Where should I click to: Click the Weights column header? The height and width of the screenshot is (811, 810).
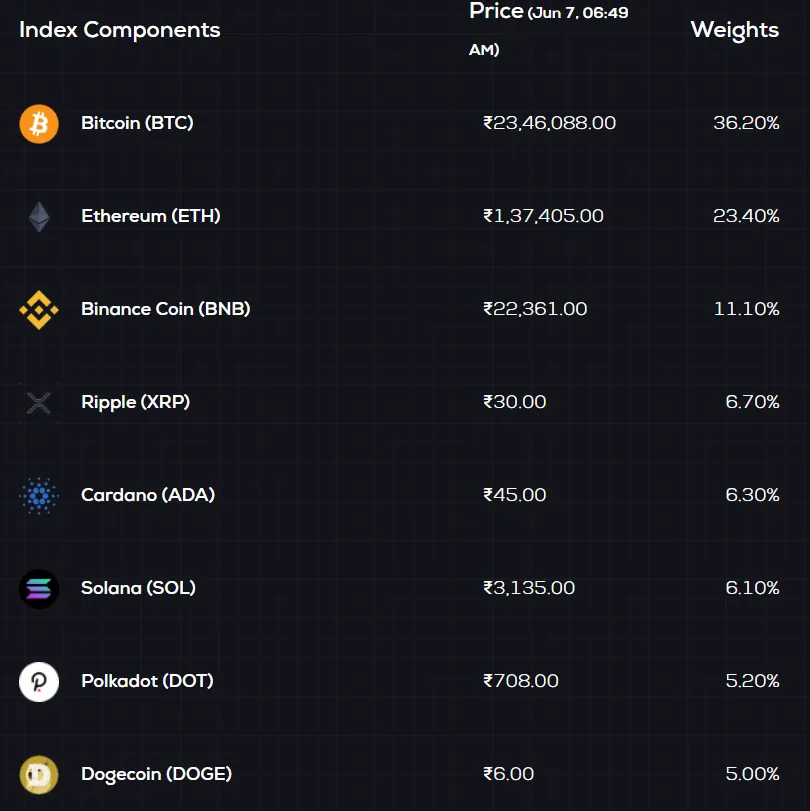point(734,30)
